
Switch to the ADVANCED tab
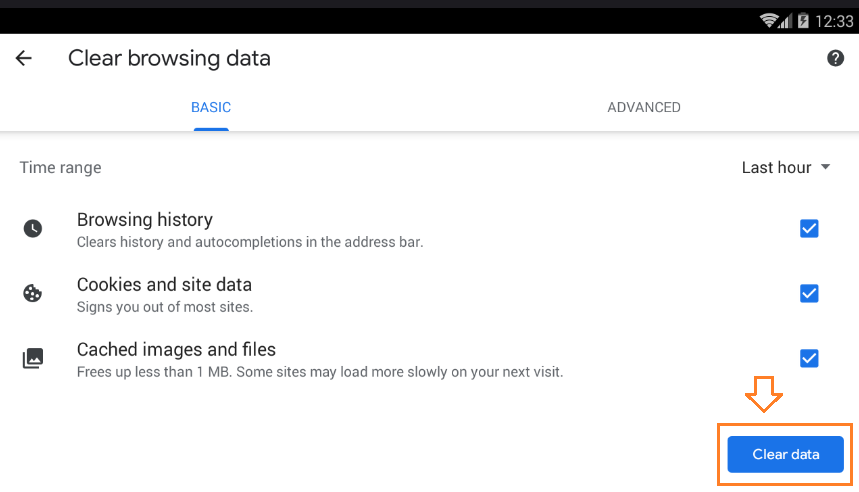coord(644,107)
